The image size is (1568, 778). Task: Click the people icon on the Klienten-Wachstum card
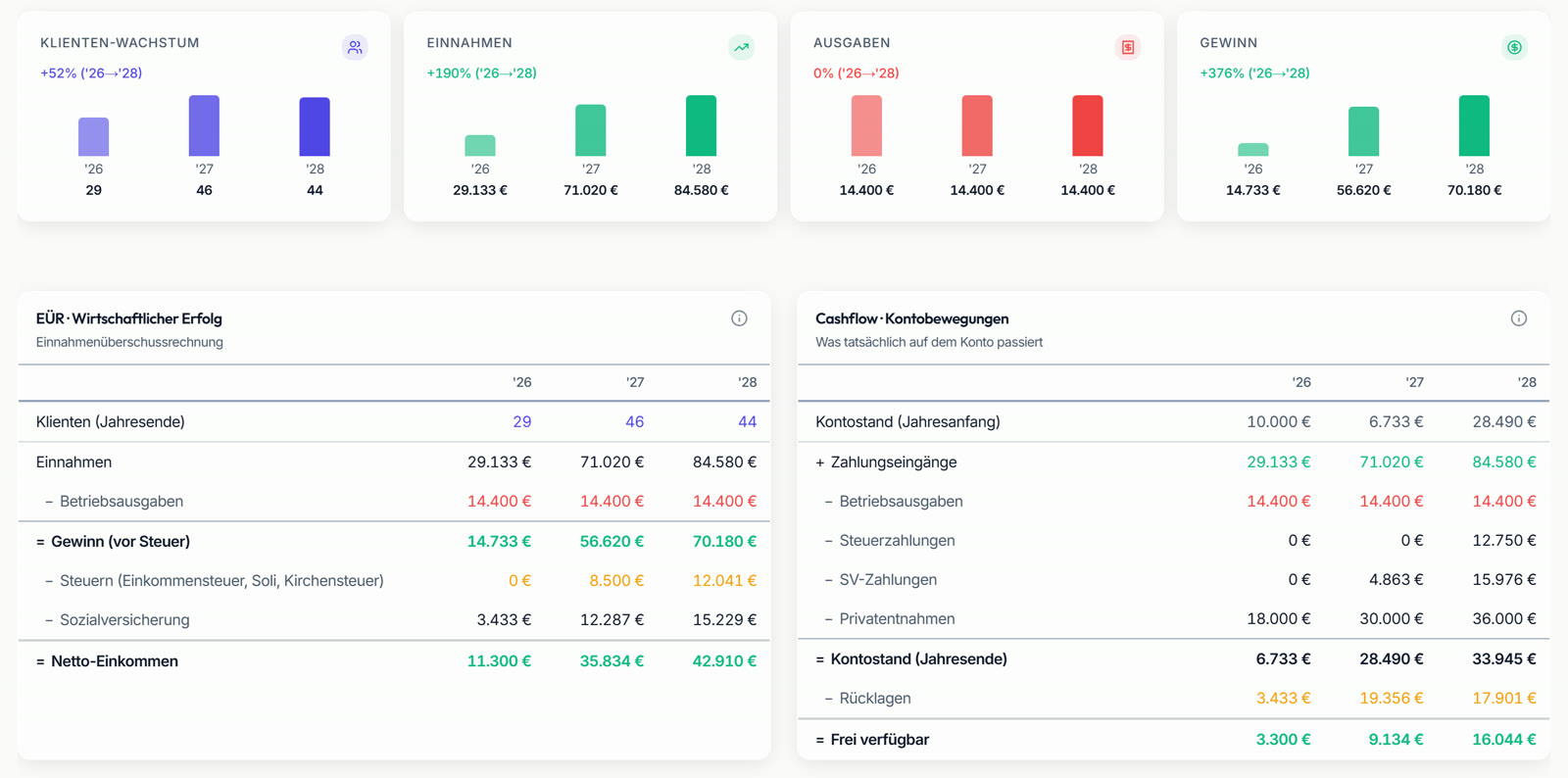tap(355, 47)
